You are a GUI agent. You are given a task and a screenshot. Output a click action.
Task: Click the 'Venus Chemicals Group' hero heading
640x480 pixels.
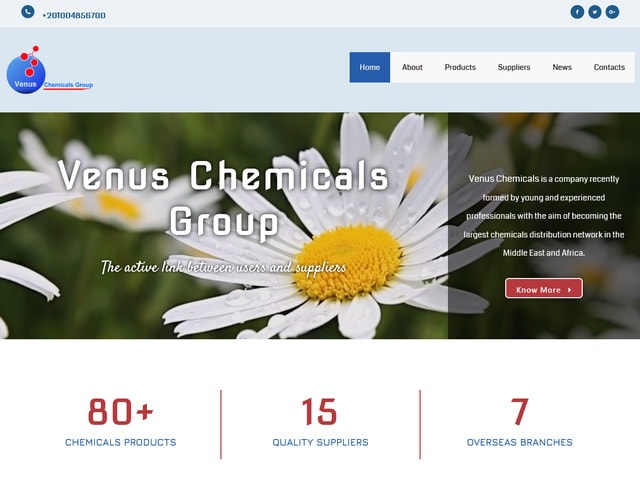pos(224,198)
